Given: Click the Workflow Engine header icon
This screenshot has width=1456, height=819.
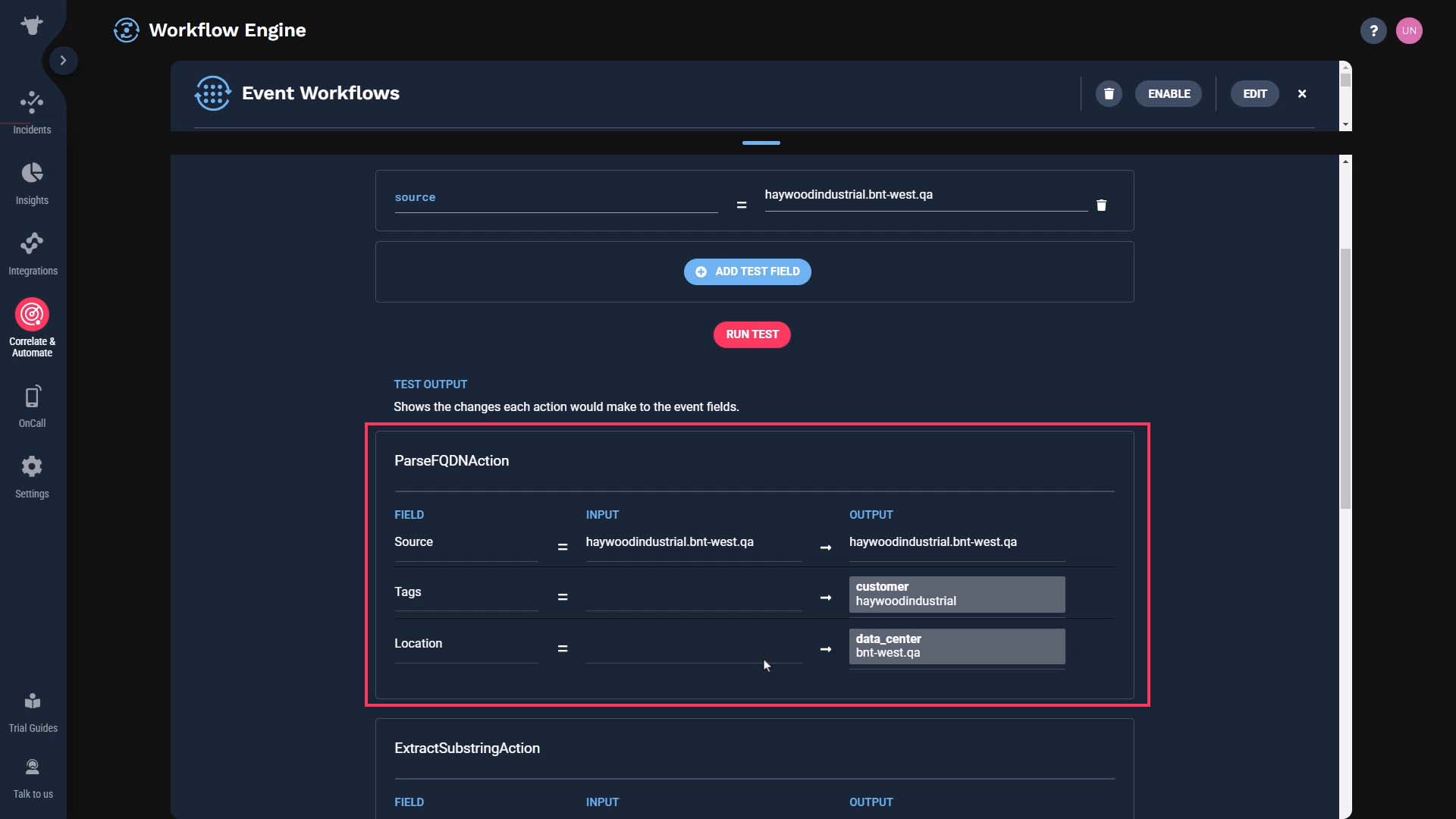Looking at the screenshot, I should (126, 30).
